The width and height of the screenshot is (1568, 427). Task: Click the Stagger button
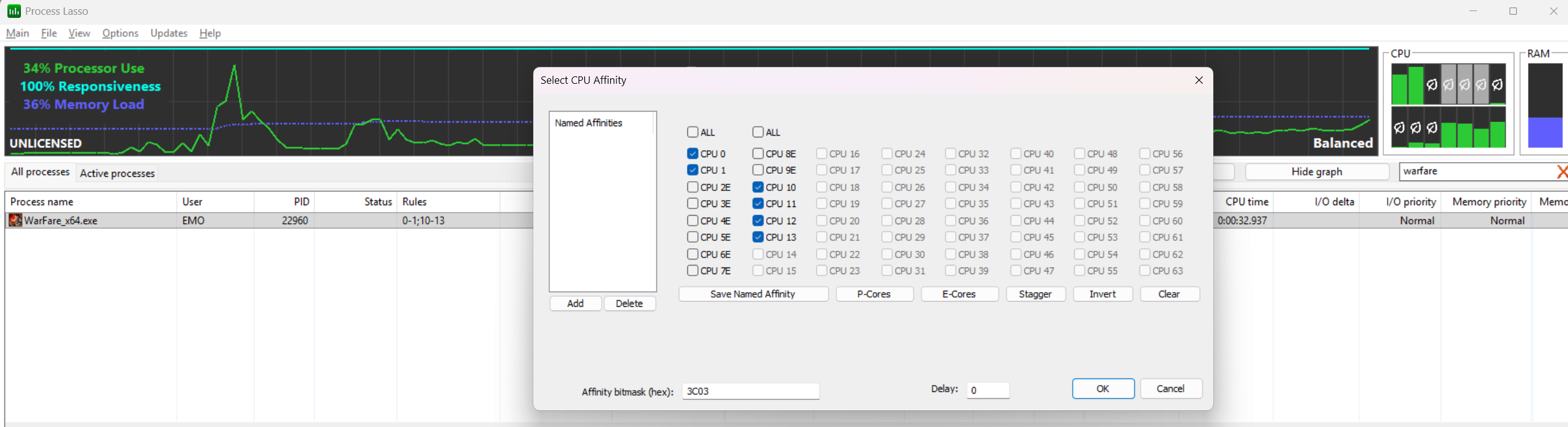1036,294
